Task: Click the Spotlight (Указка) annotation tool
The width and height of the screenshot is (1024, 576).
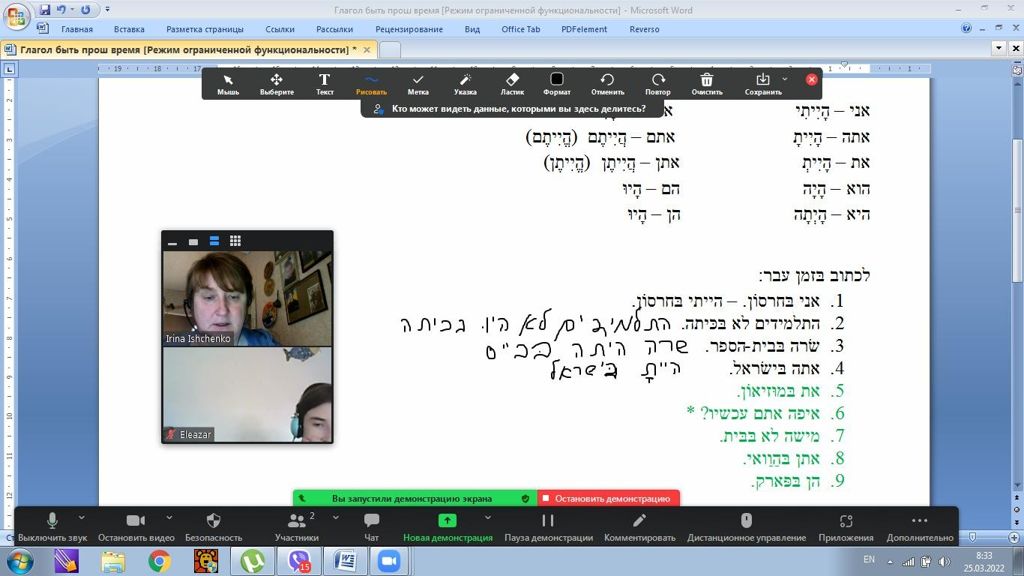Action: [x=465, y=83]
